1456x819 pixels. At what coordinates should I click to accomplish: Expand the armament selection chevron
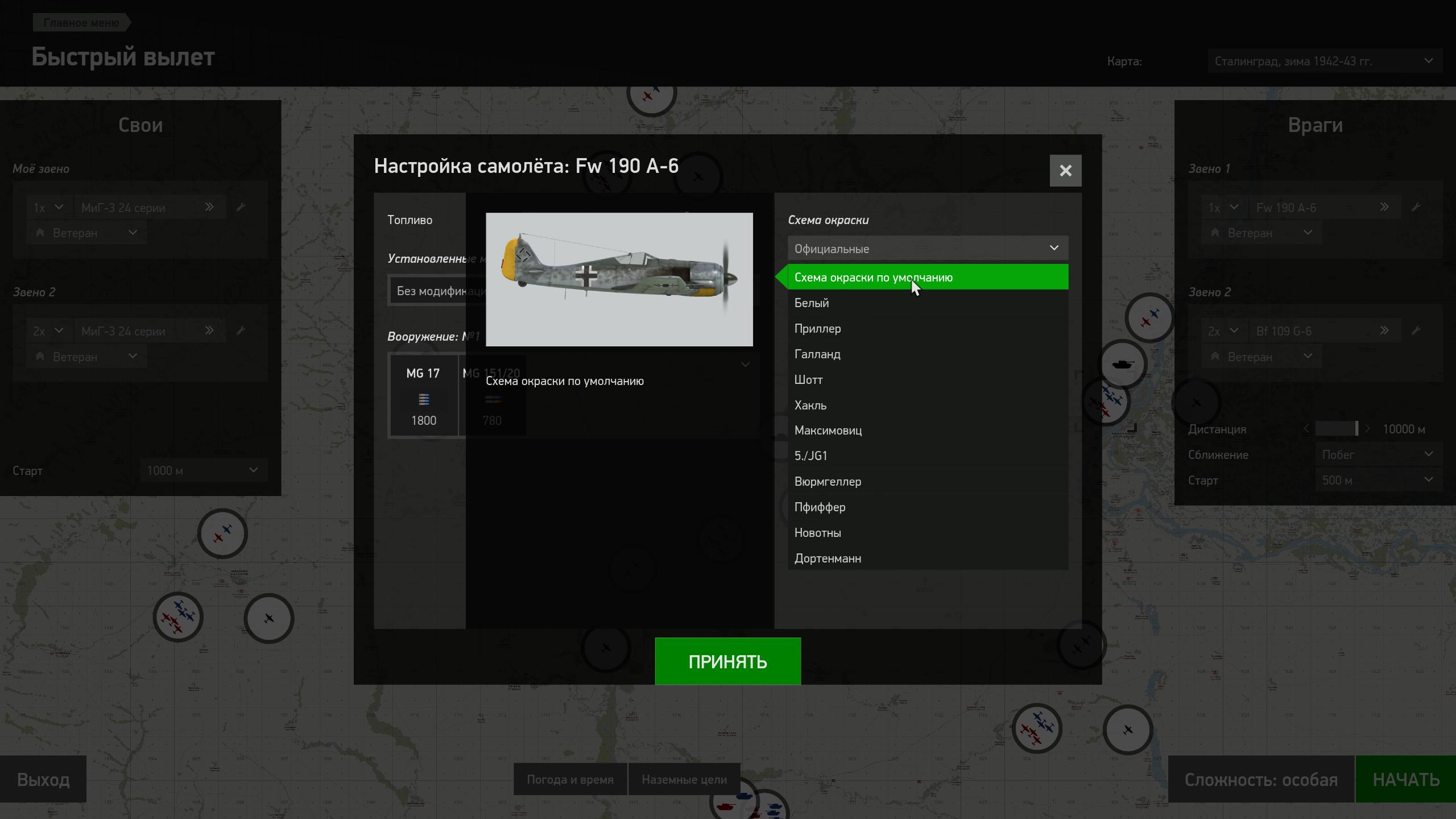pos(745,365)
